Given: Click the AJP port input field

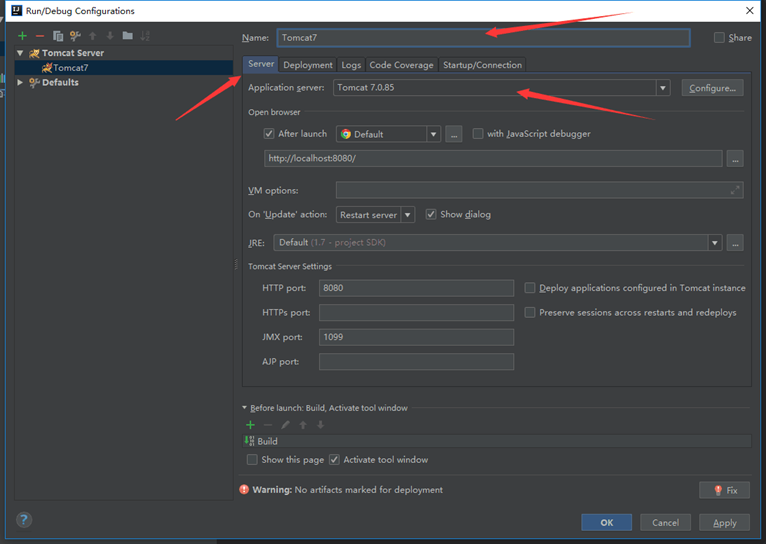Looking at the screenshot, I should coord(416,362).
